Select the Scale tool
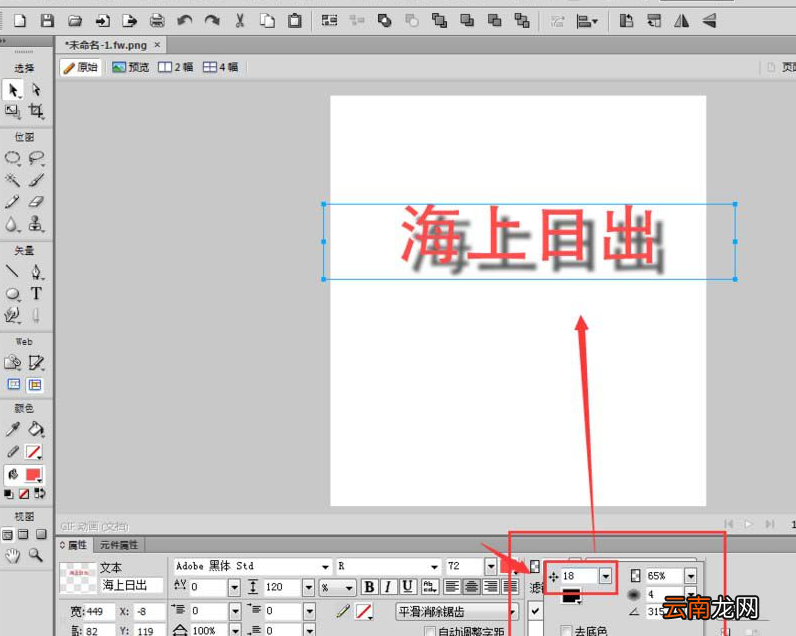This screenshot has height=636, width=796. click(13, 111)
